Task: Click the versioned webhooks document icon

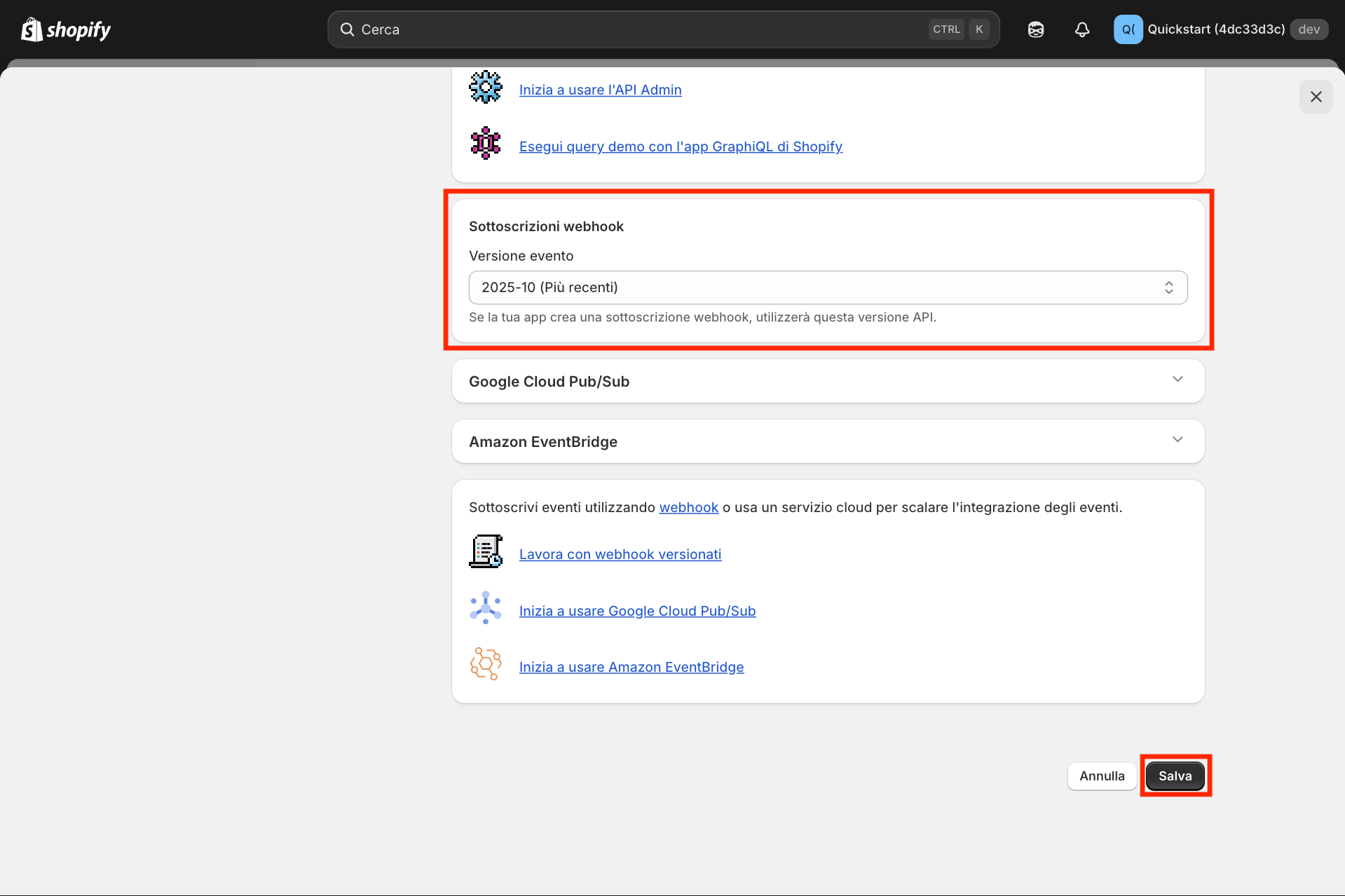Action: [485, 551]
